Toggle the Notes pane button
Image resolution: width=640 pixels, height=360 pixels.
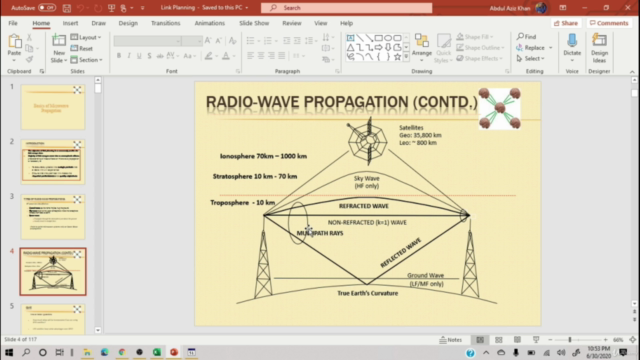pos(451,340)
